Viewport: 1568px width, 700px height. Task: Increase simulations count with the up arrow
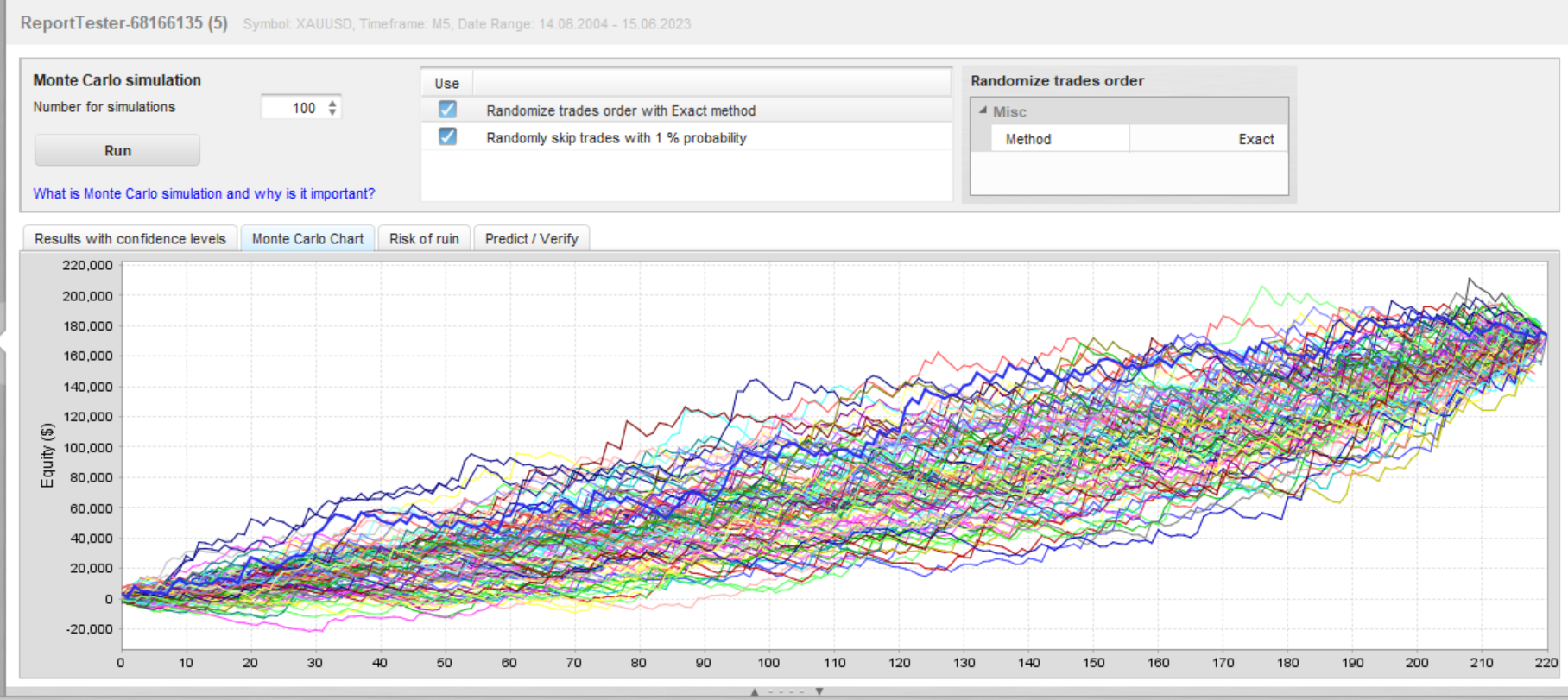click(x=332, y=103)
